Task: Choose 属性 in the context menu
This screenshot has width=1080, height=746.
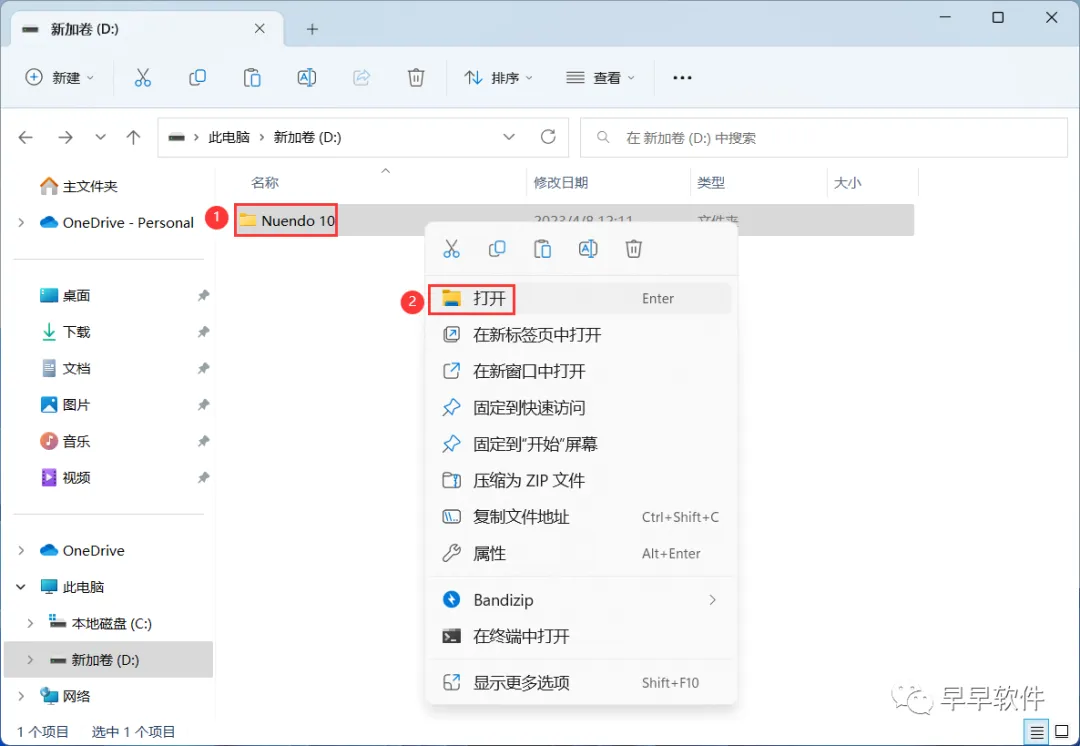Action: click(x=581, y=554)
